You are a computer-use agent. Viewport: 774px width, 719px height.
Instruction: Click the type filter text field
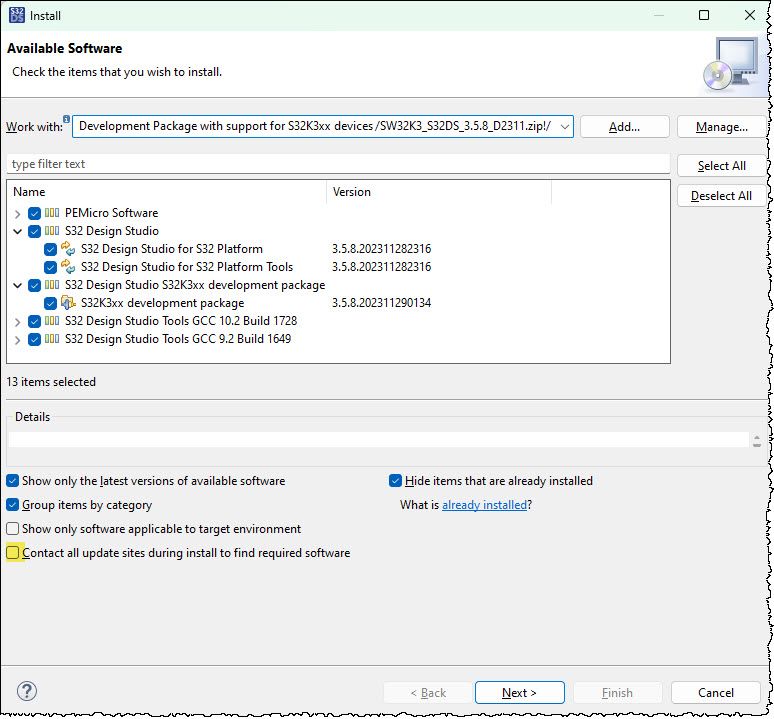coord(338,164)
